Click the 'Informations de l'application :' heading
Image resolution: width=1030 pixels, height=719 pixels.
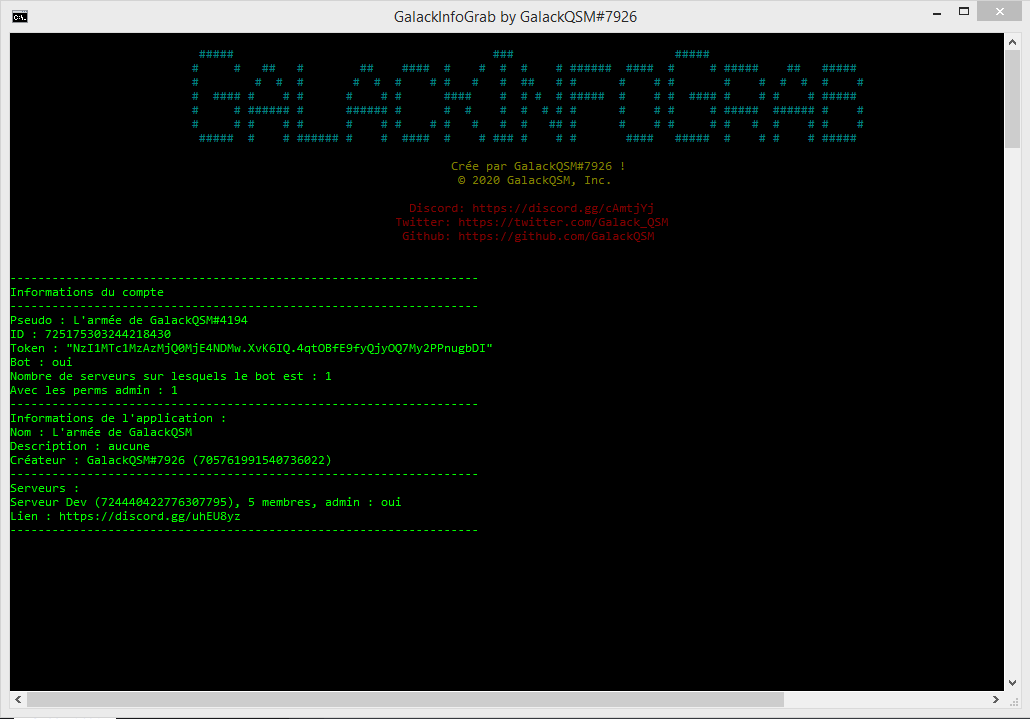coord(118,418)
